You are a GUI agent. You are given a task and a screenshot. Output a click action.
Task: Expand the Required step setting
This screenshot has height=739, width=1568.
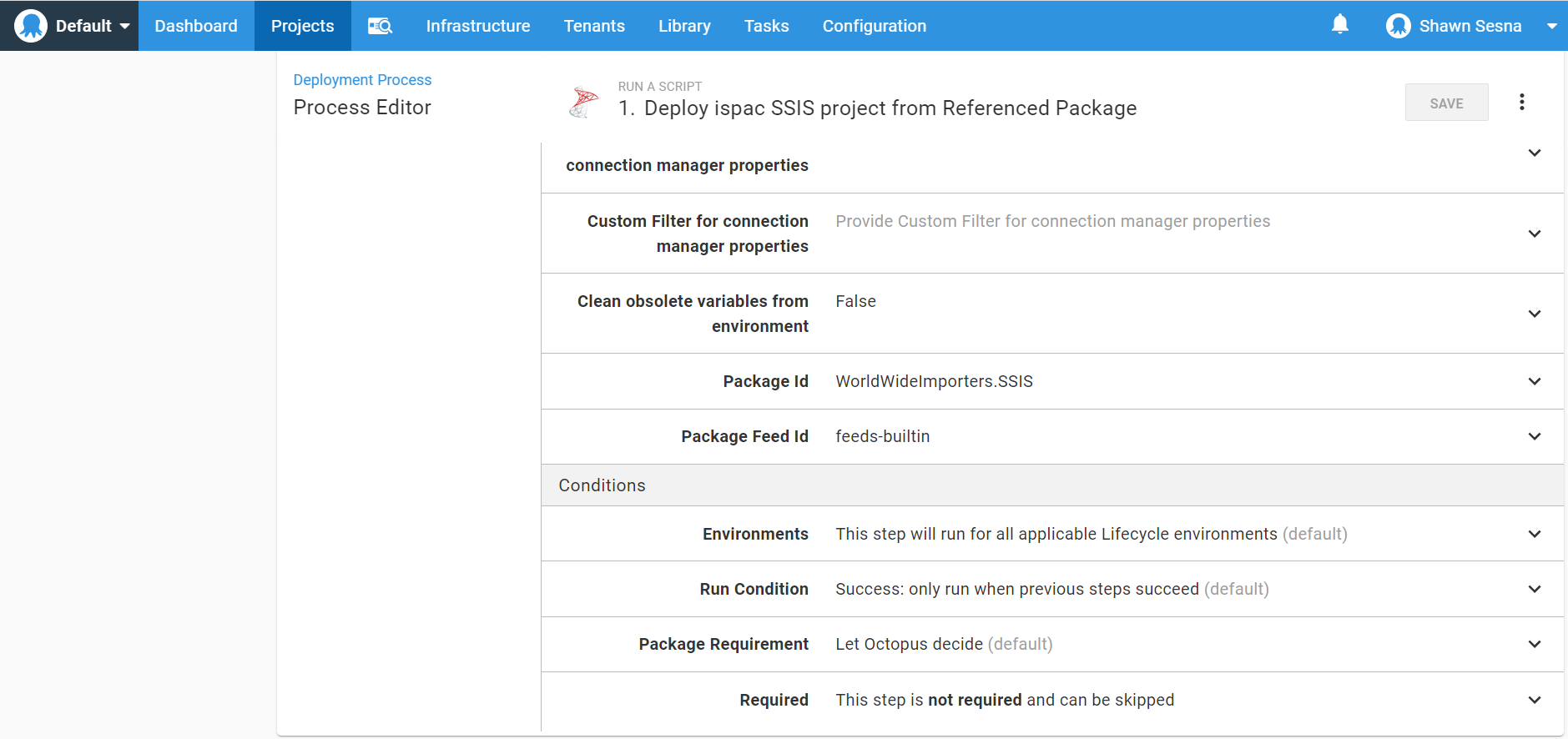(x=1534, y=700)
